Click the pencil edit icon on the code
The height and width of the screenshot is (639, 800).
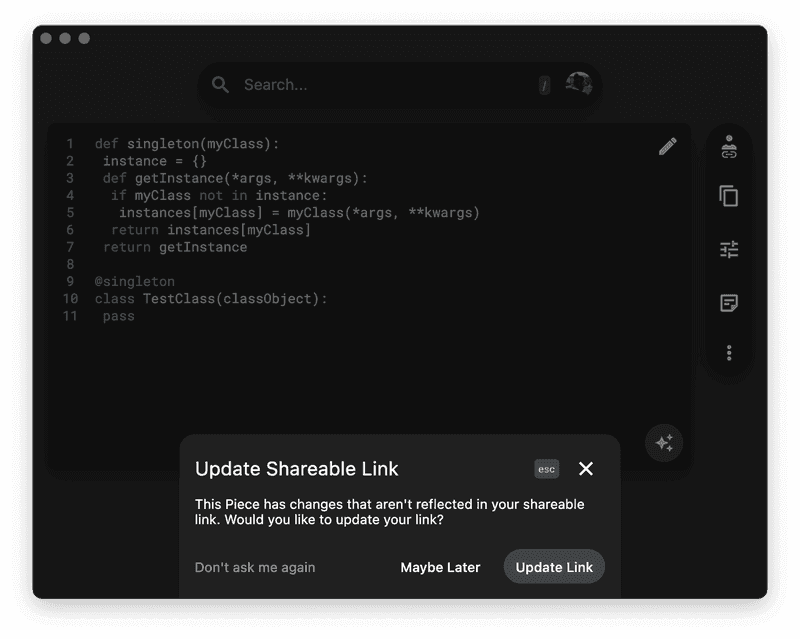(666, 145)
